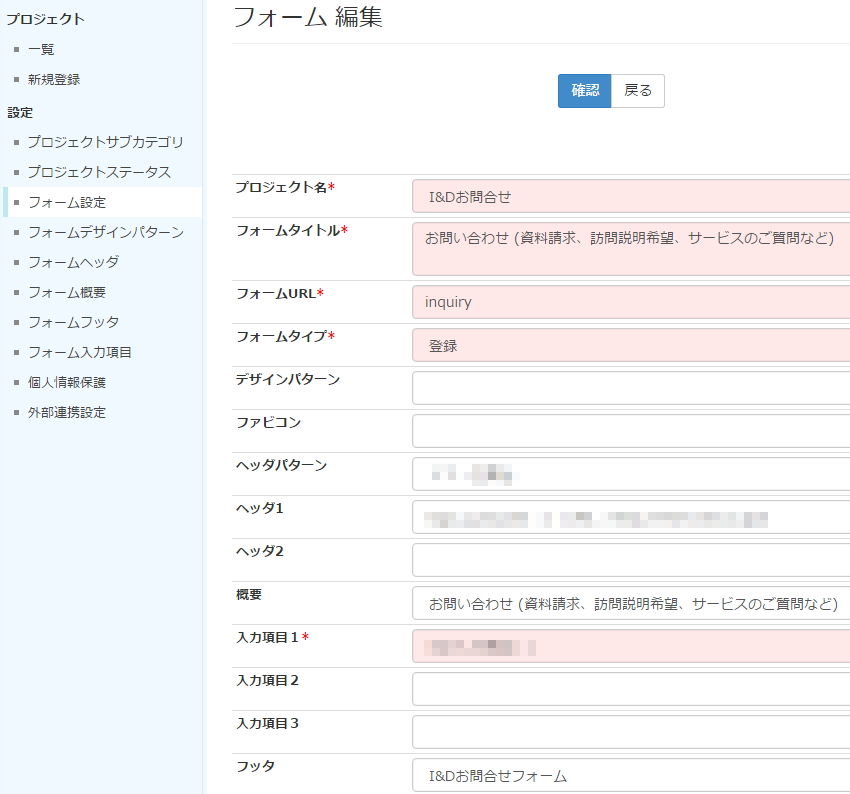
Task: Open the empty デザインパターン dropdown
Action: pos(630,388)
